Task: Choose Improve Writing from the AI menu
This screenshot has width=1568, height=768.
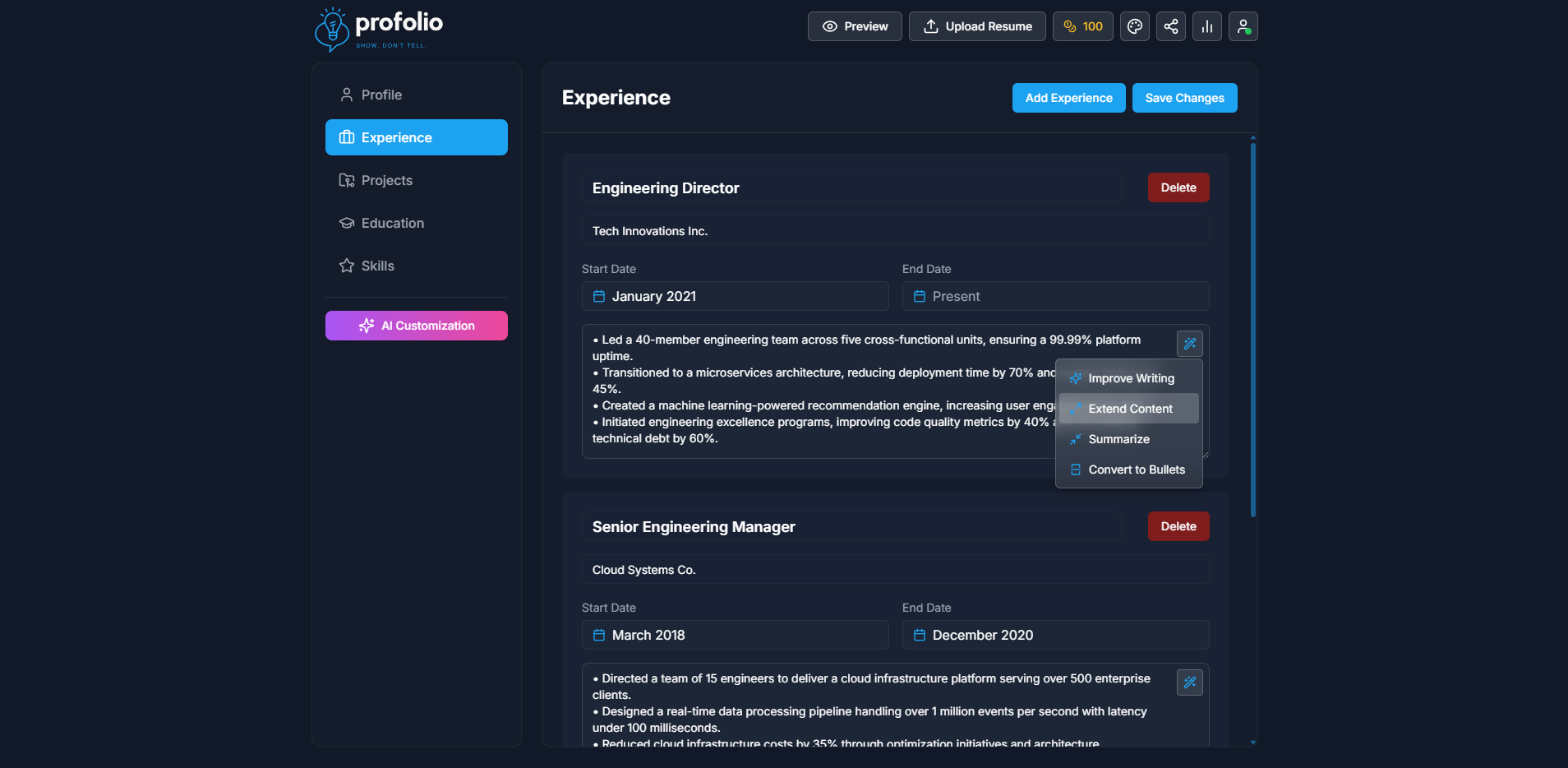Action: 1129,378
